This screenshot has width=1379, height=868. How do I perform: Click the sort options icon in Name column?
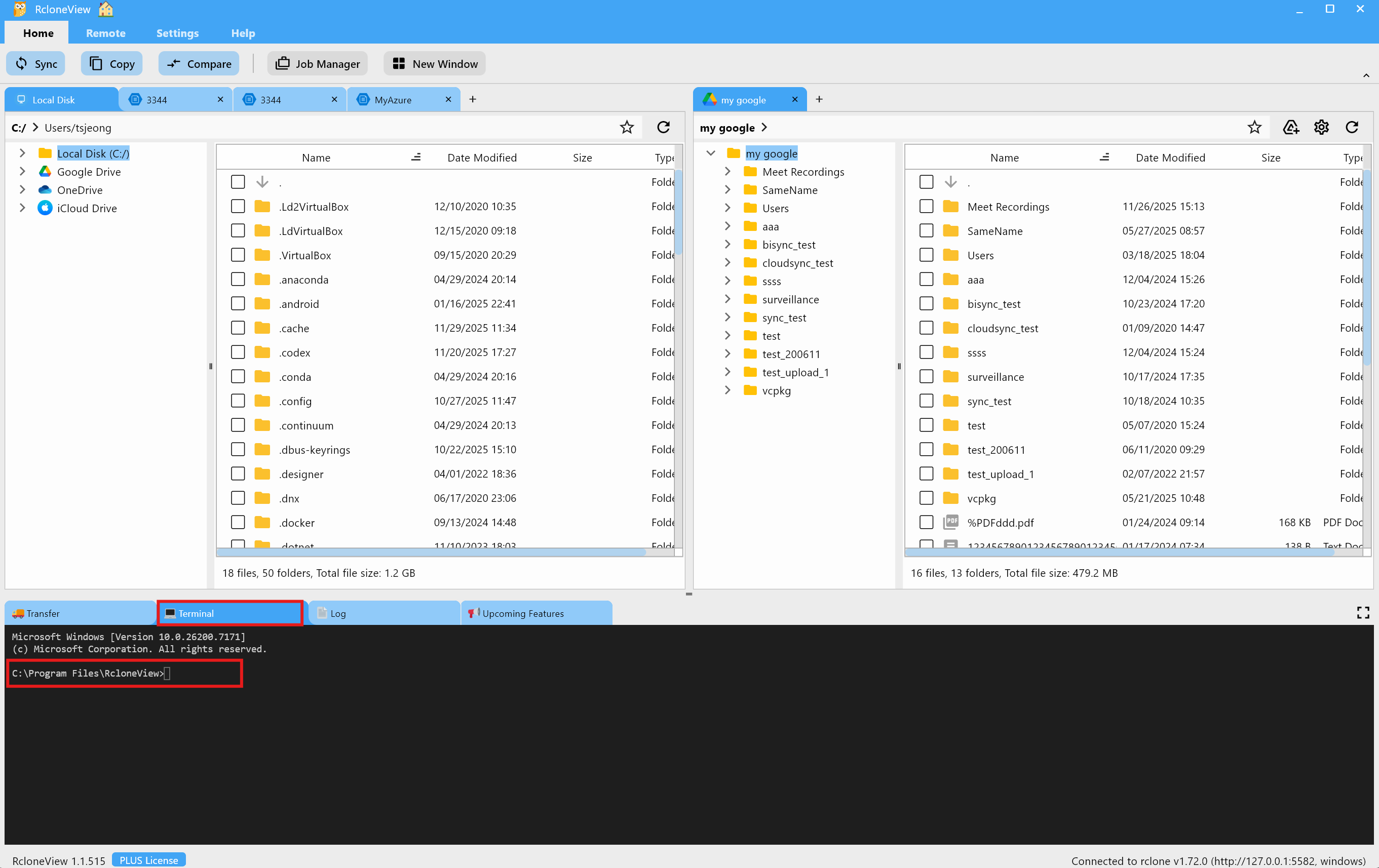(x=416, y=157)
